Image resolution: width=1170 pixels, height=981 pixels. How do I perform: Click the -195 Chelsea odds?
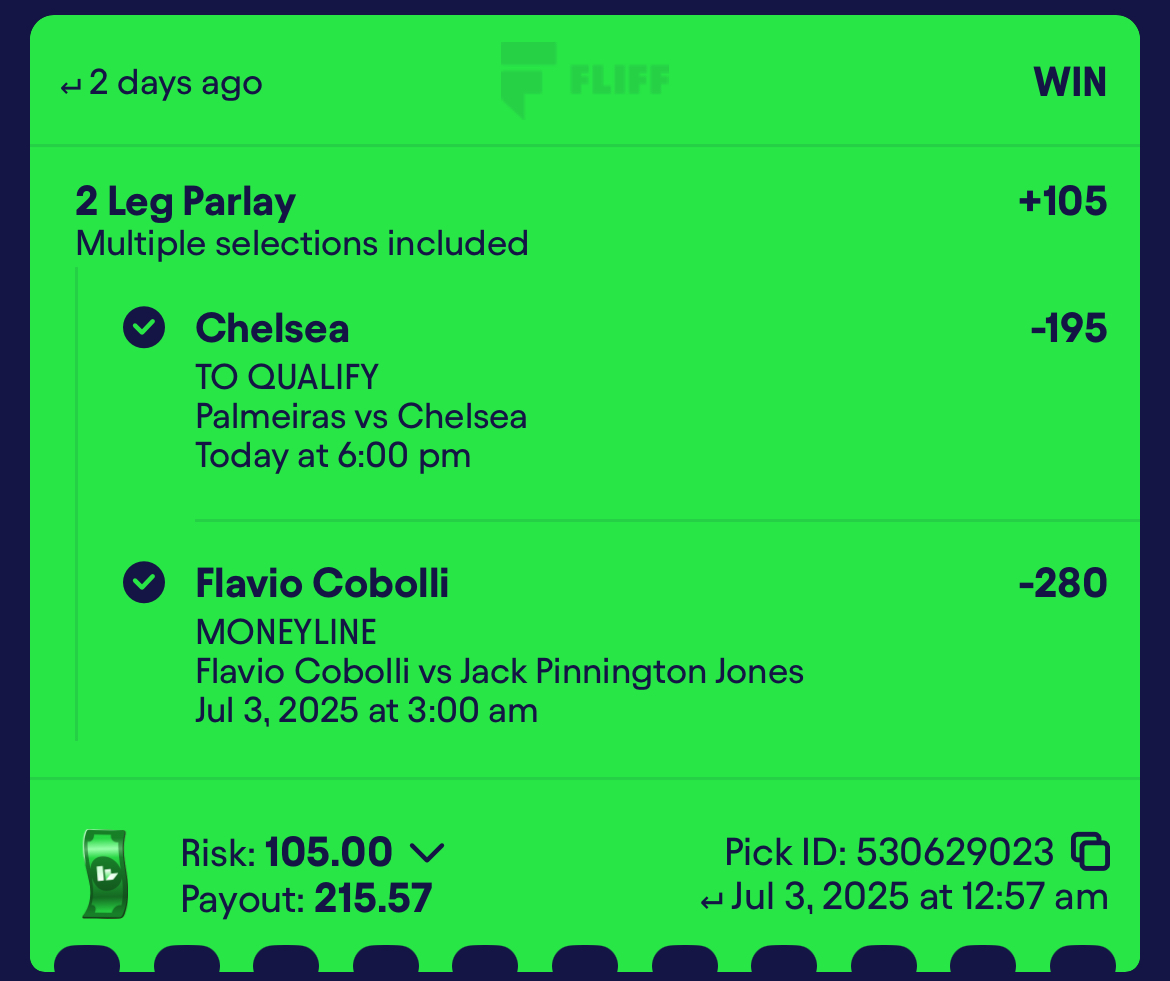[1069, 328]
